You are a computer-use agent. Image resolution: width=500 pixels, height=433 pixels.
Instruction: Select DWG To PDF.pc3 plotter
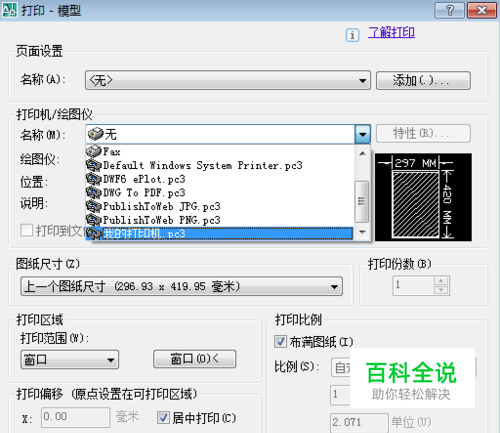219,193
